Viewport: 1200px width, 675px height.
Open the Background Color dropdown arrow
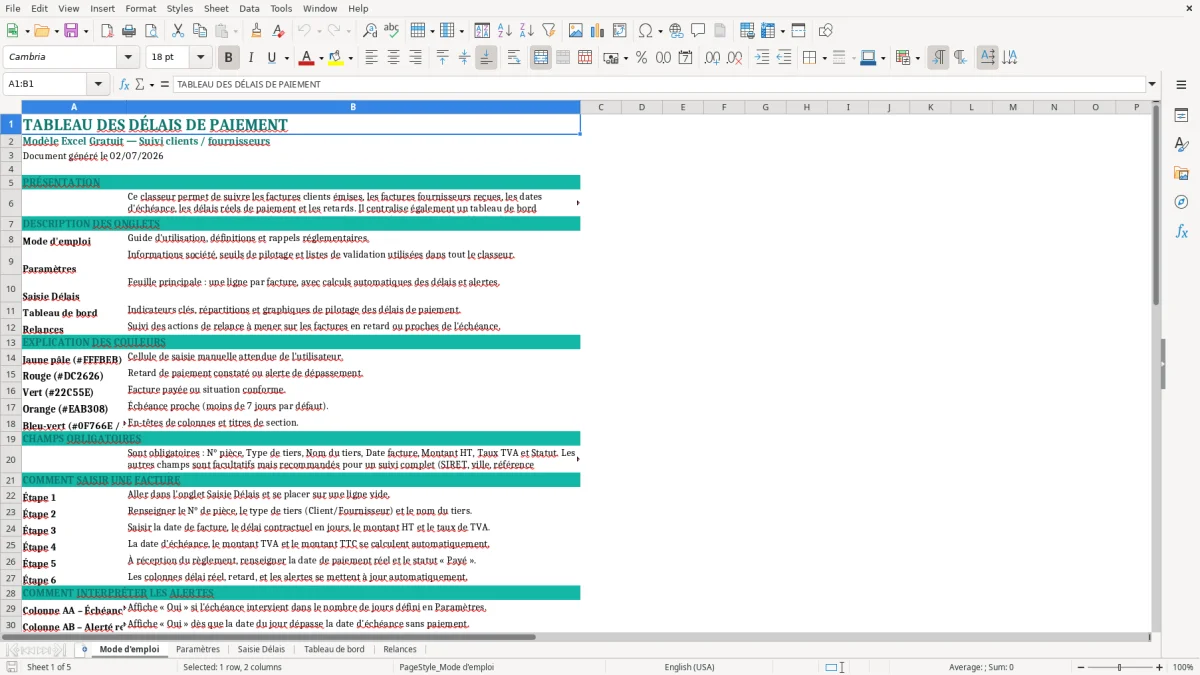click(350, 58)
